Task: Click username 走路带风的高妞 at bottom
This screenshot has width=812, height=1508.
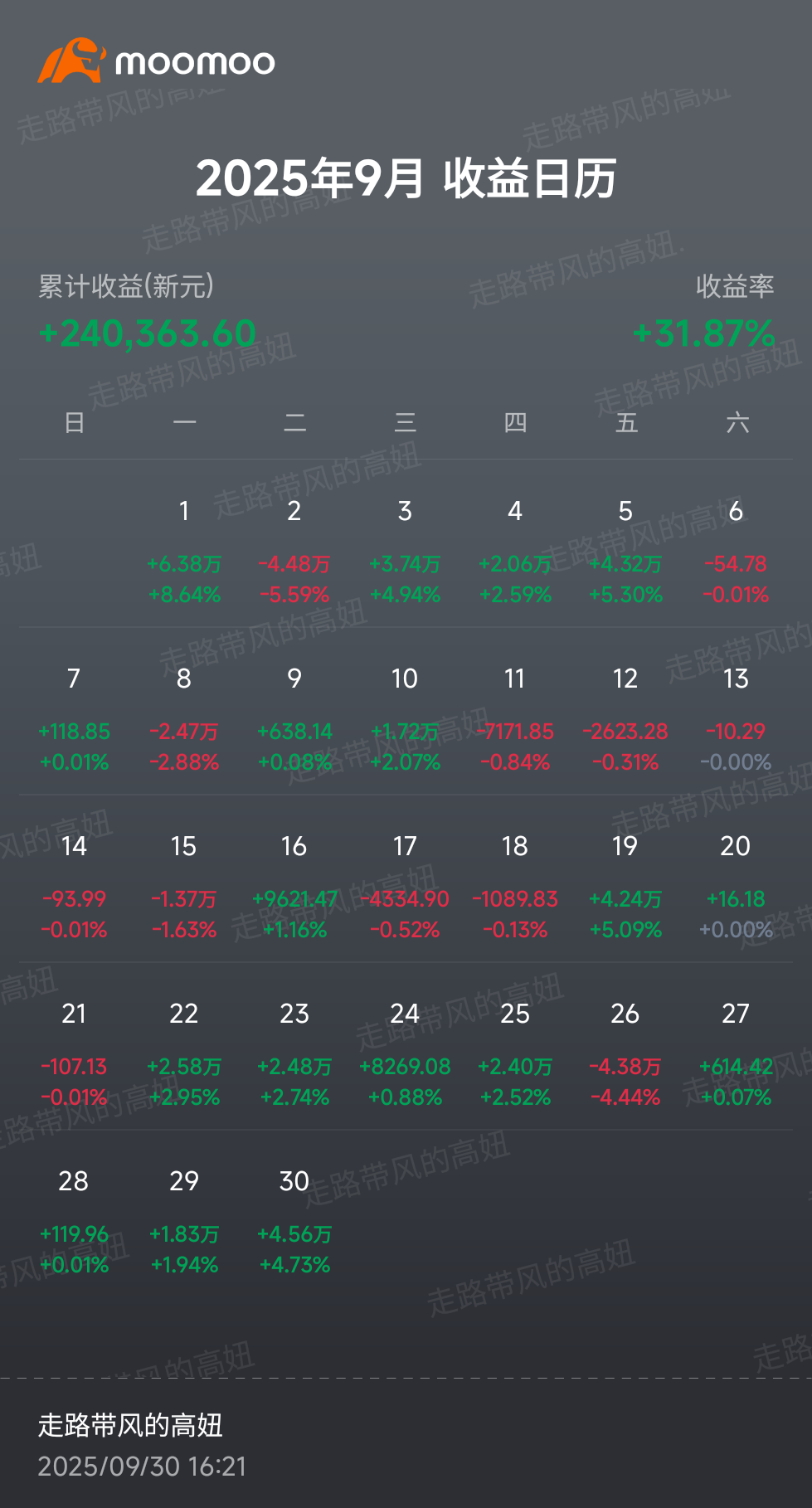Action: coord(130,1425)
